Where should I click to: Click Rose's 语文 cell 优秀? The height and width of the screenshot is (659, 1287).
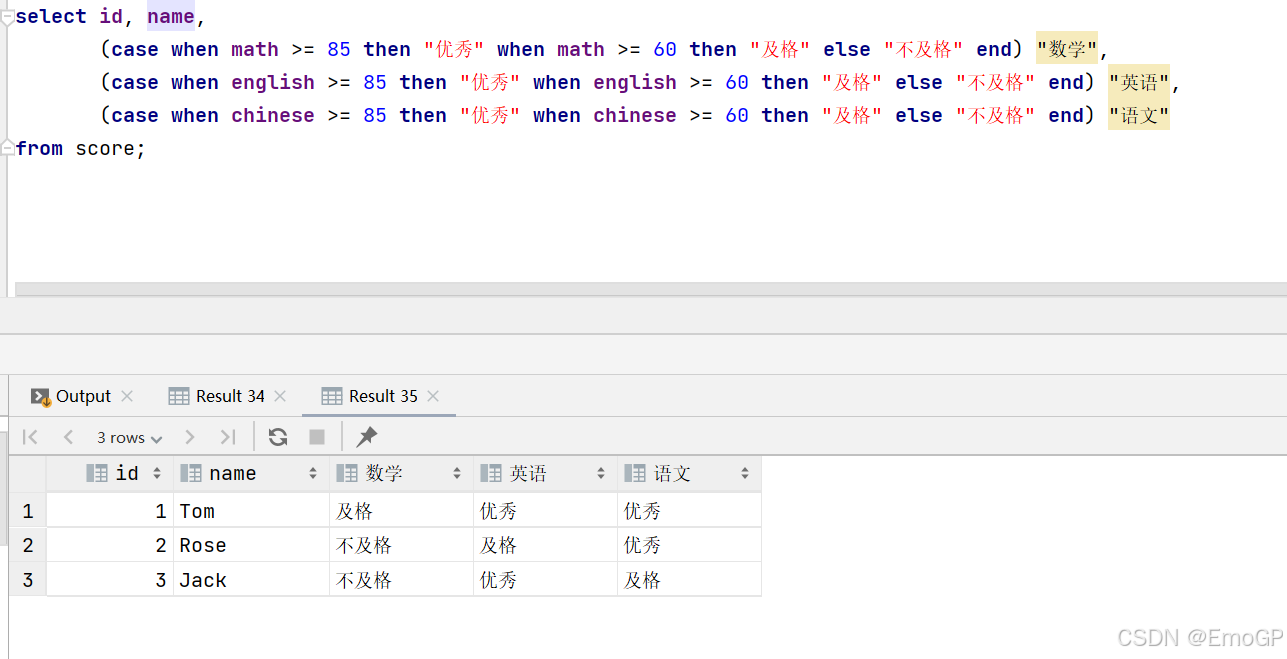(x=690, y=545)
